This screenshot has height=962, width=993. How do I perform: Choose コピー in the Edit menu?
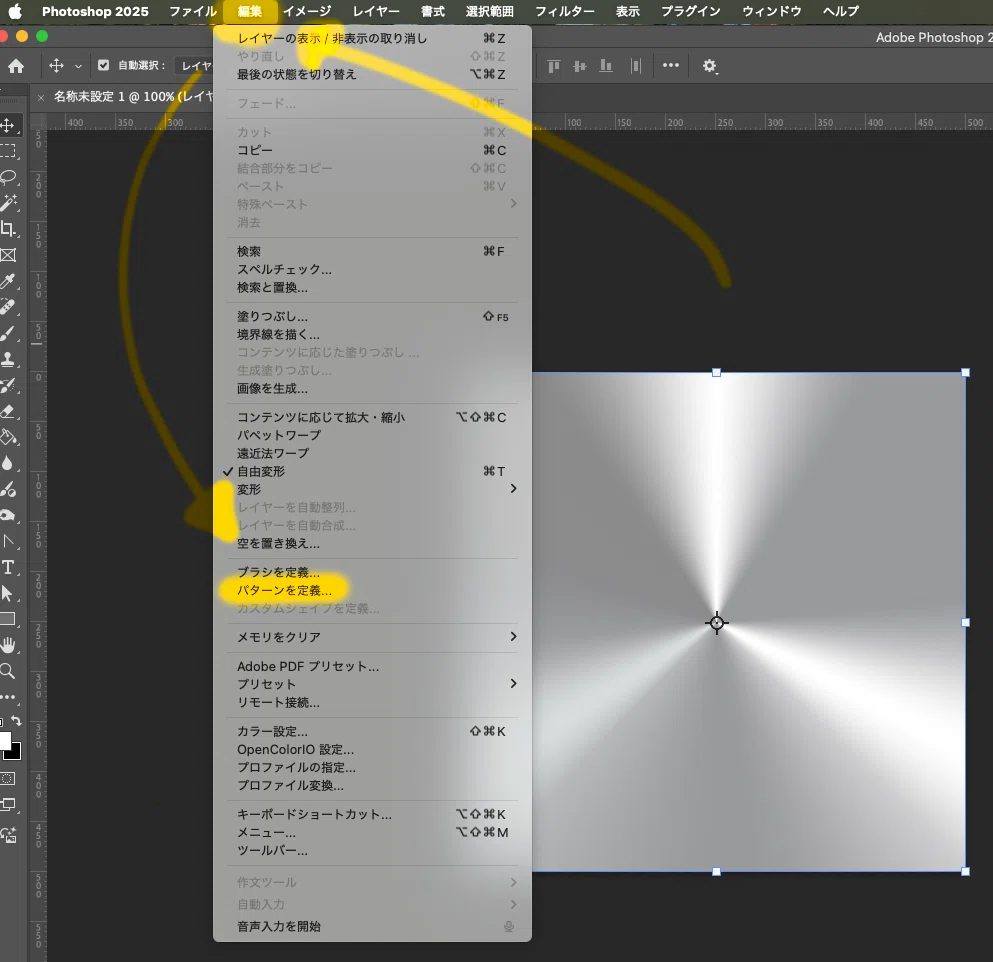(x=372, y=150)
